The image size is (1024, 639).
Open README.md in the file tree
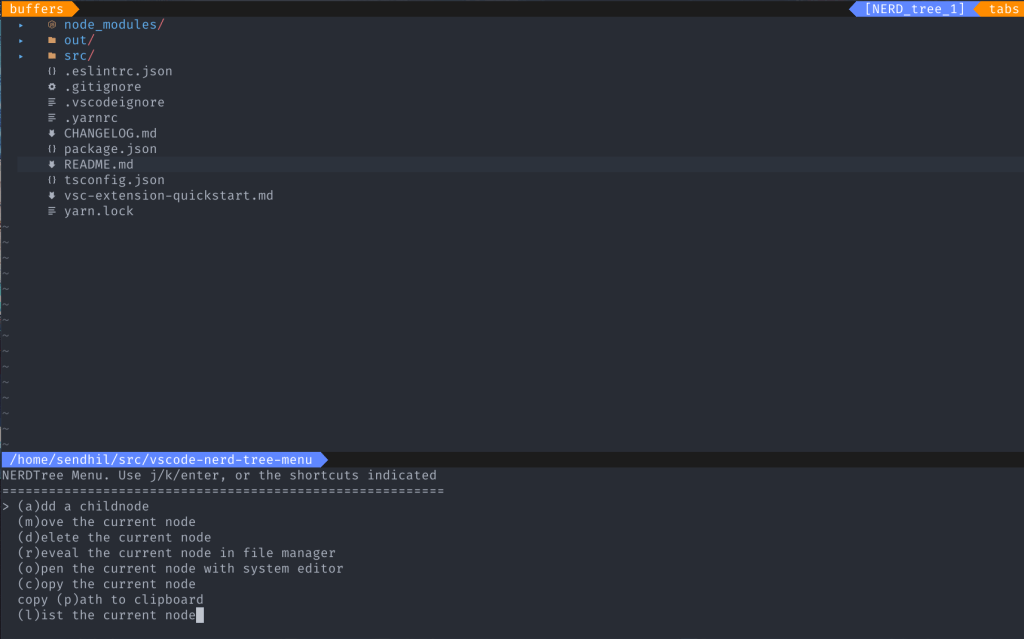click(x=98, y=164)
